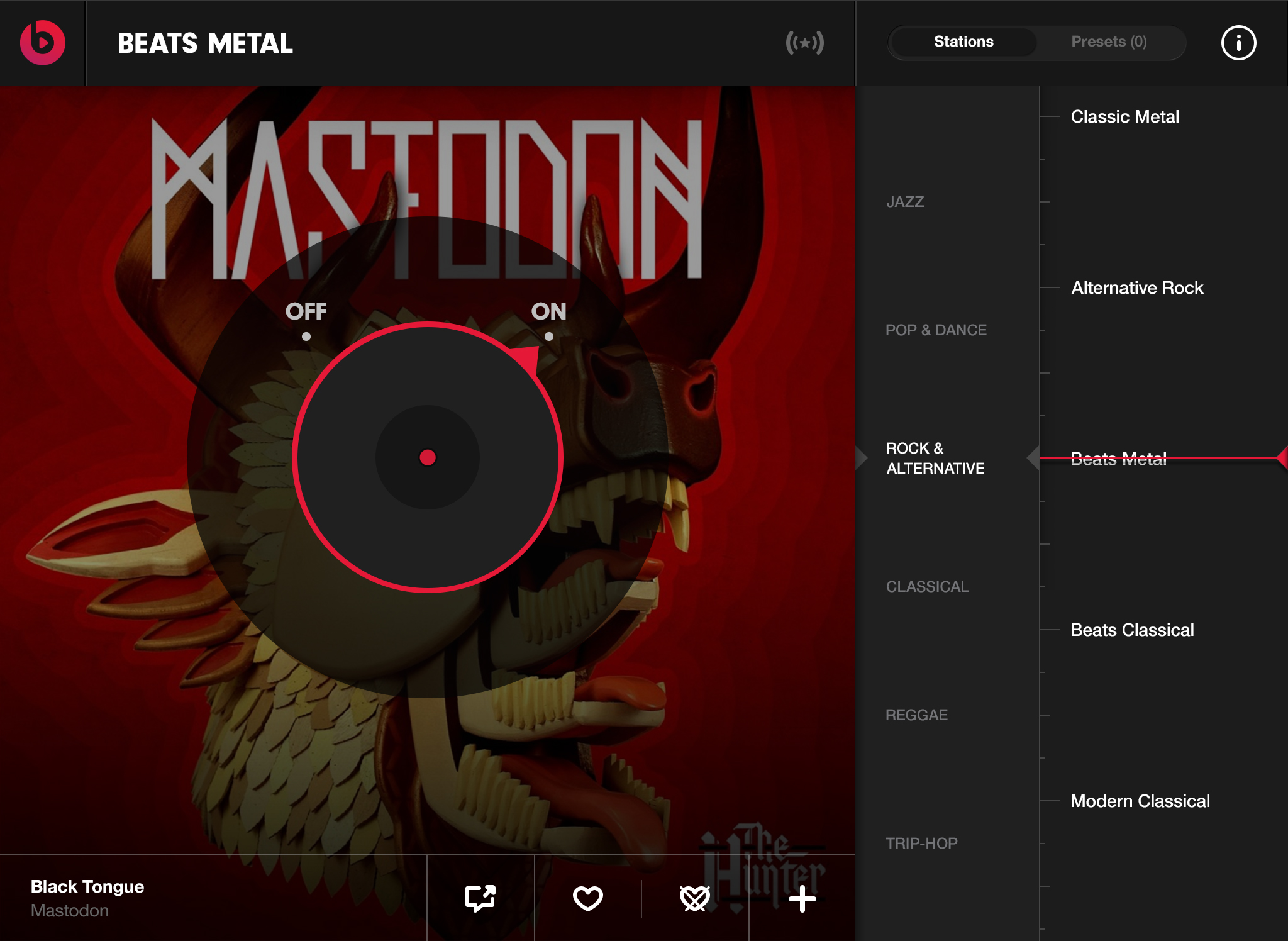
Task: Click the BEATS METAL station title
Action: point(205,43)
